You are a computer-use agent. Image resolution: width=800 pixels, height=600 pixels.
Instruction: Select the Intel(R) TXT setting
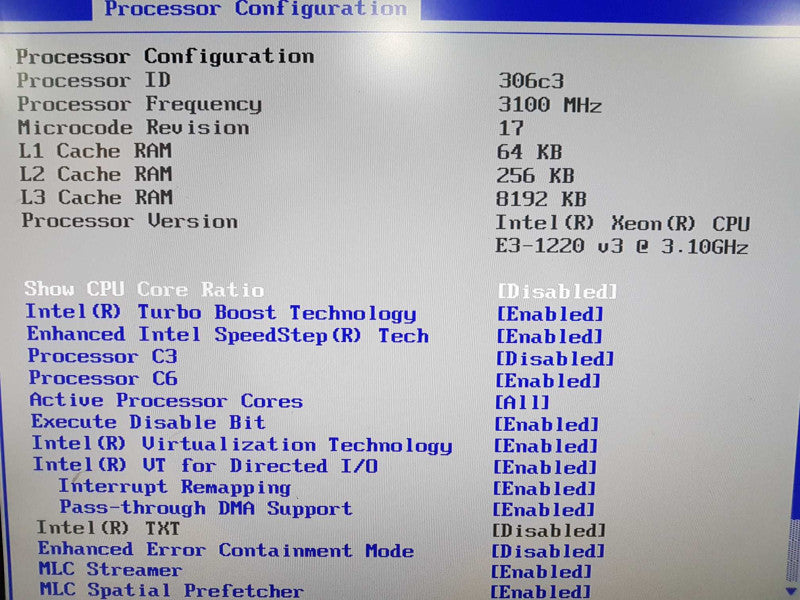108,528
